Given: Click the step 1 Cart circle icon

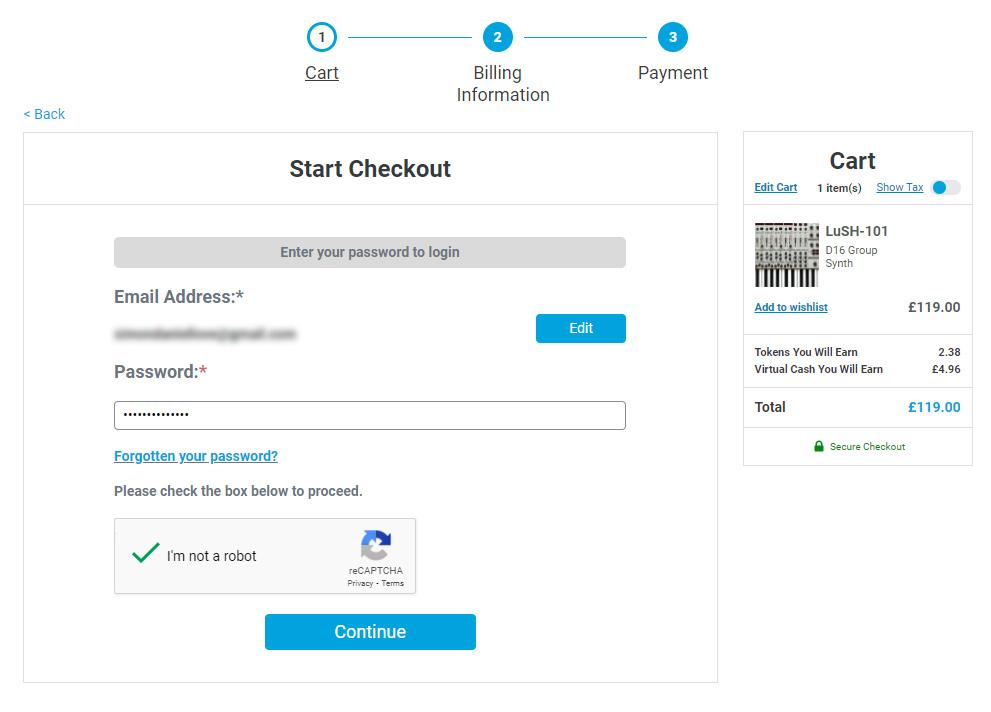Looking at the screenshot, I should (x=321, y=36).
